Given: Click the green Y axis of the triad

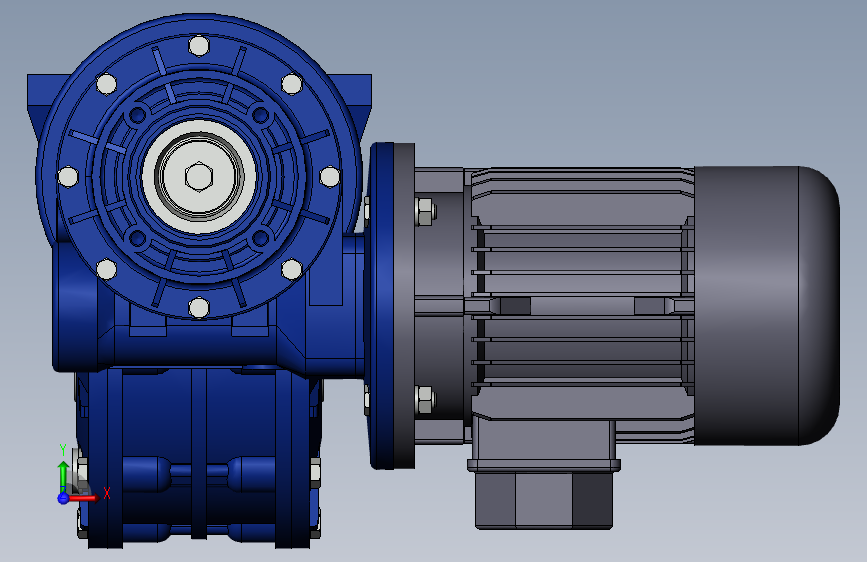Looking at the screenshot, I should click(63, 477).
